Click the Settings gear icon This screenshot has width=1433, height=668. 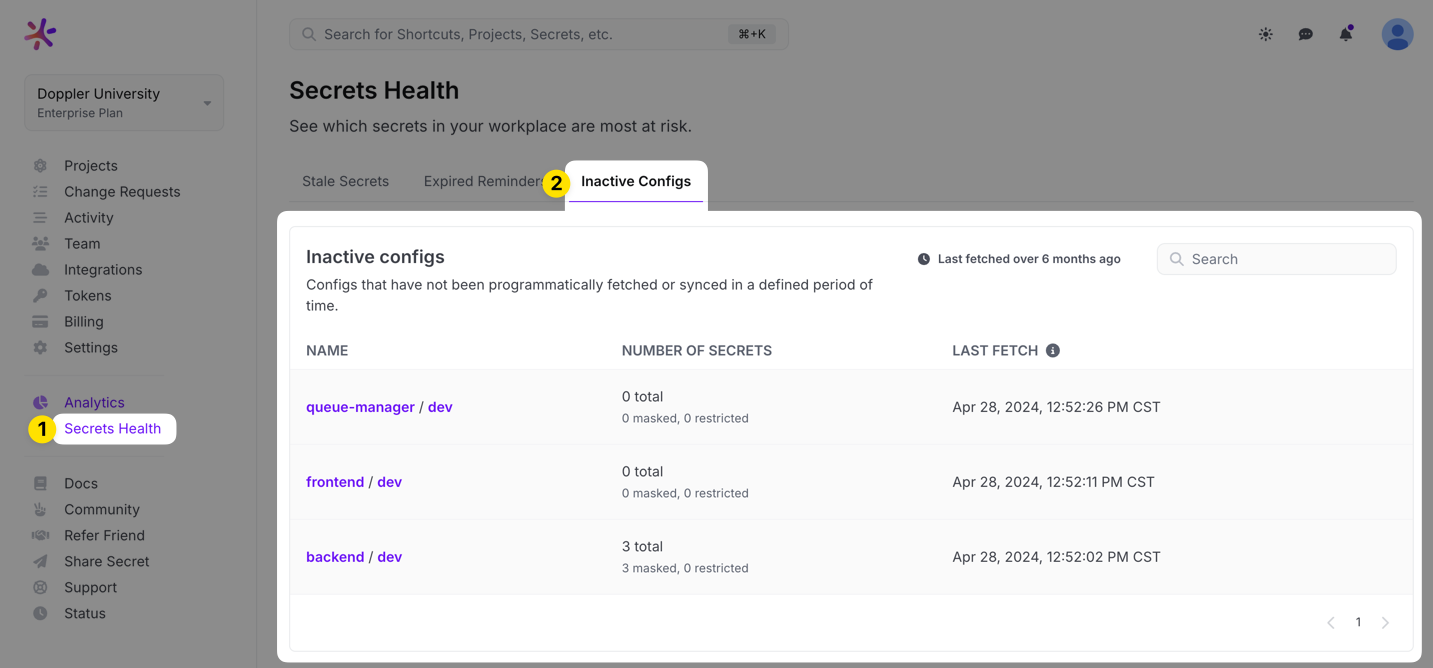tap(40, 348)
